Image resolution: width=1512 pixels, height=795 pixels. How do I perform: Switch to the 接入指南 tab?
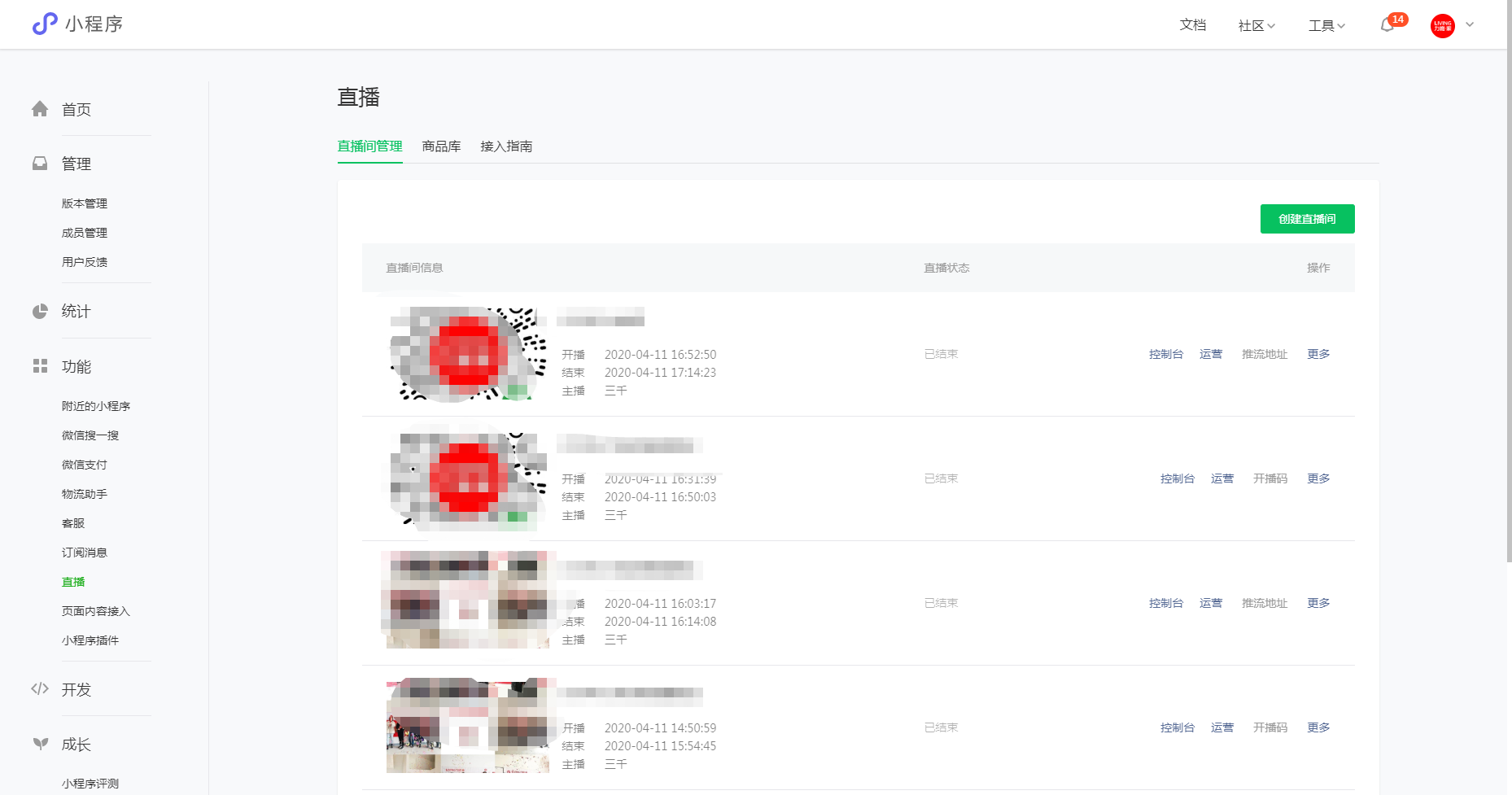[x=506, y=146]
